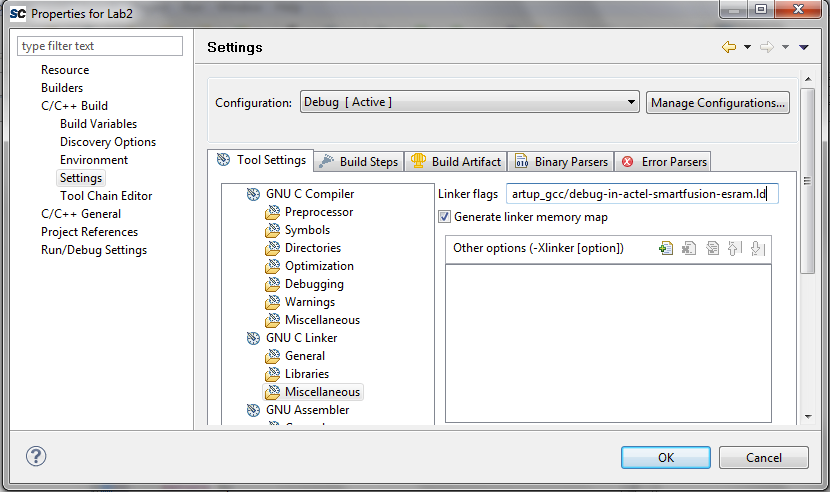Click the Symbols folder icon
The width and height of the screenshot is (830, 492).
(273, 230)
